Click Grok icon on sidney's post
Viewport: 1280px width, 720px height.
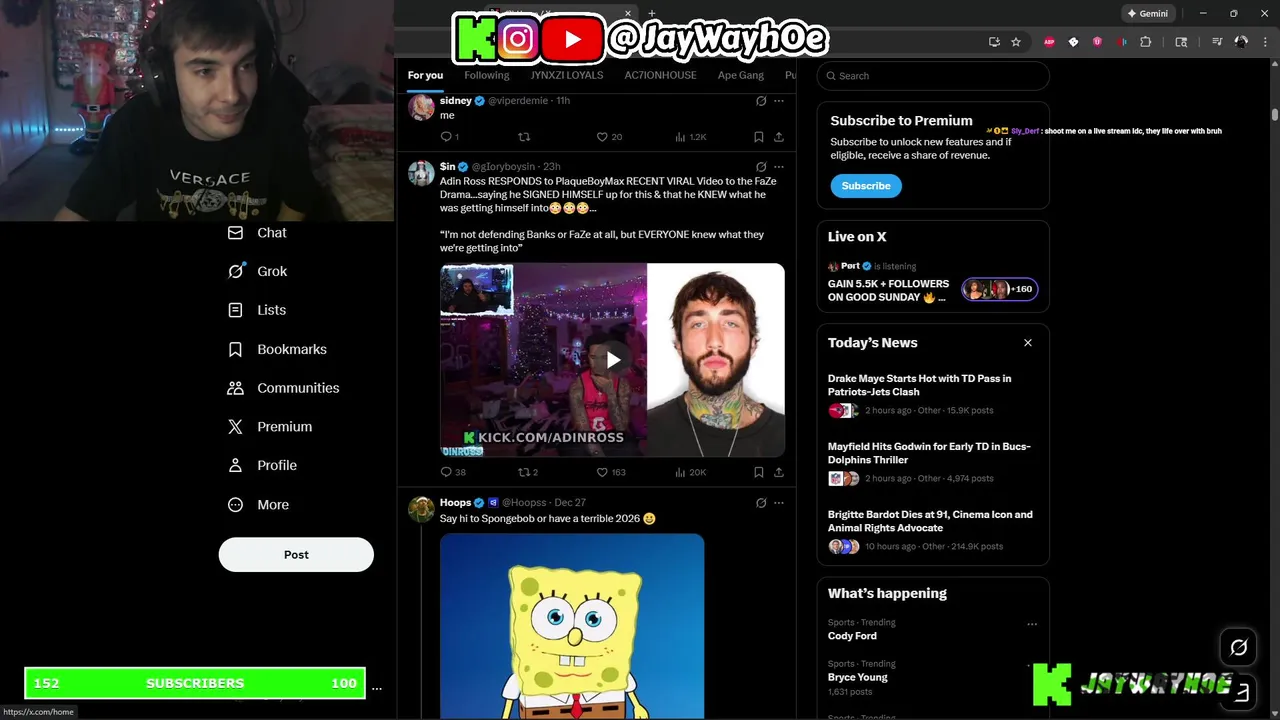point(761,101)
